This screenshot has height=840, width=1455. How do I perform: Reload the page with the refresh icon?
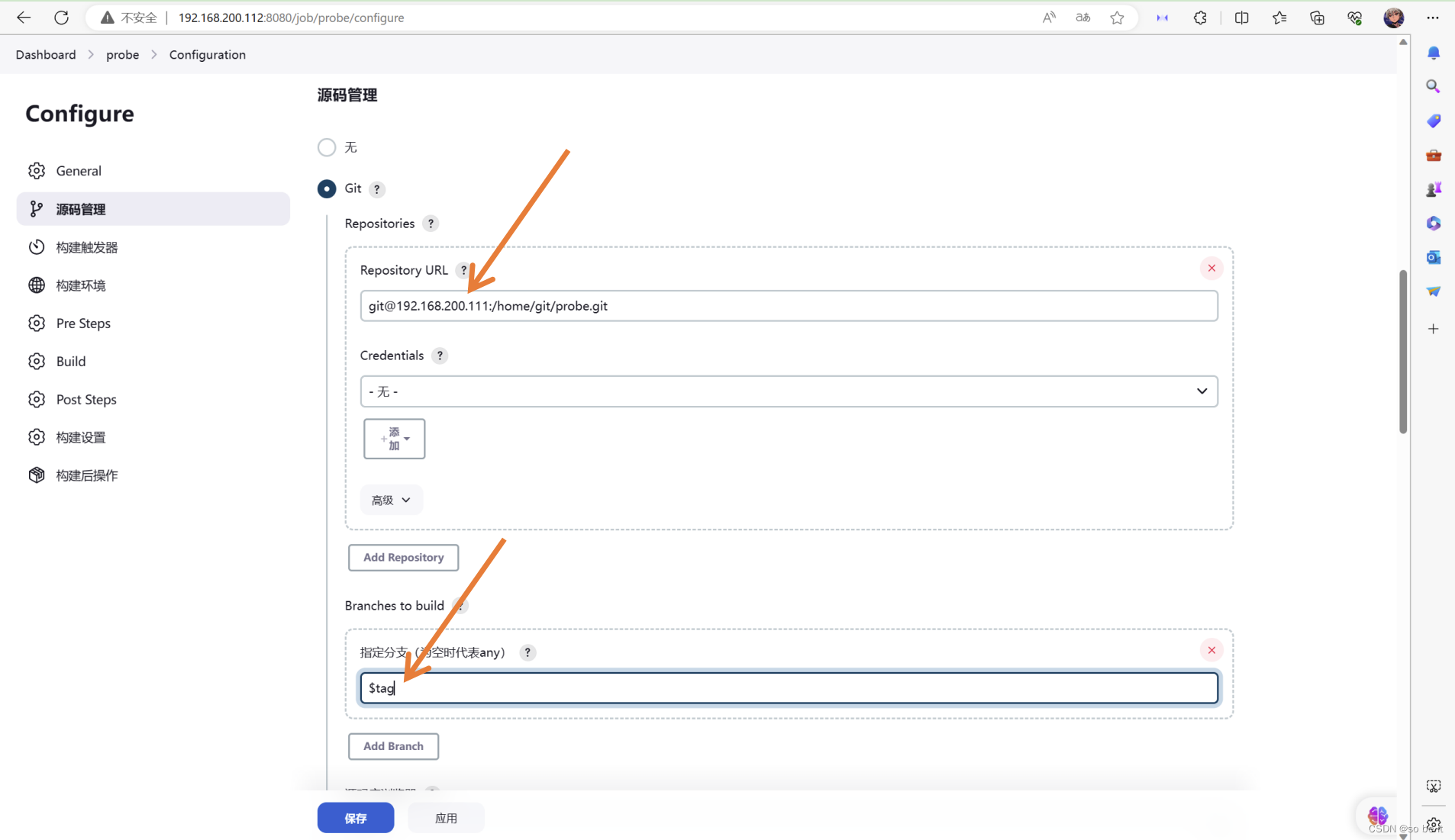[x=61, y=18]
